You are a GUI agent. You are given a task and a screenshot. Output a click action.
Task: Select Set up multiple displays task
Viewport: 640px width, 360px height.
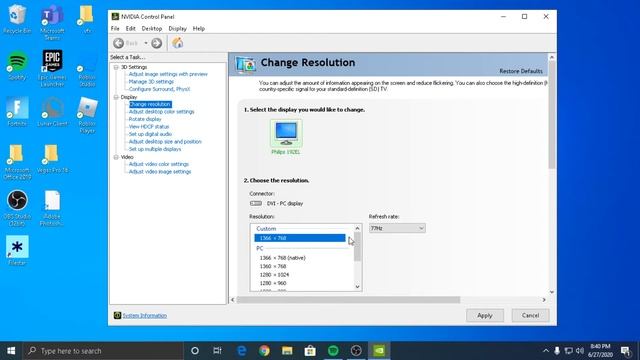click(155, 149)
